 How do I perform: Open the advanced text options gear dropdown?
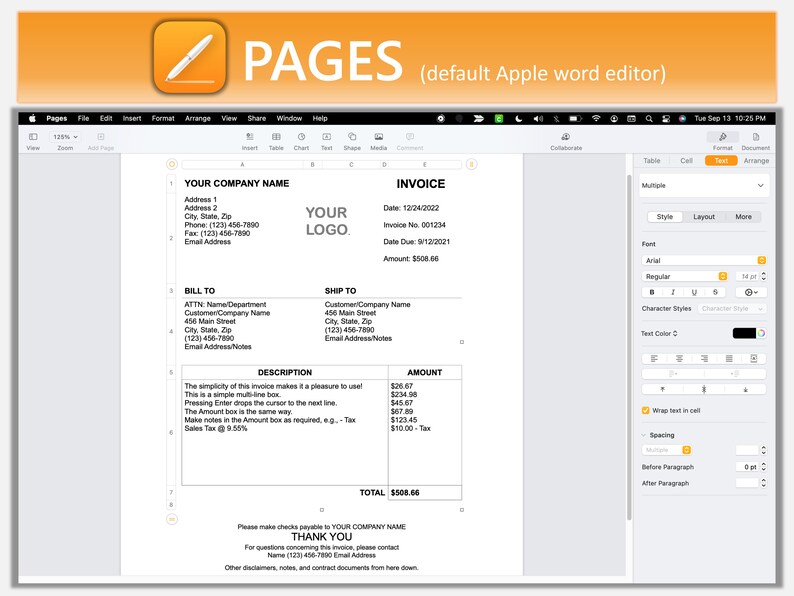click(x=751, y=292)
